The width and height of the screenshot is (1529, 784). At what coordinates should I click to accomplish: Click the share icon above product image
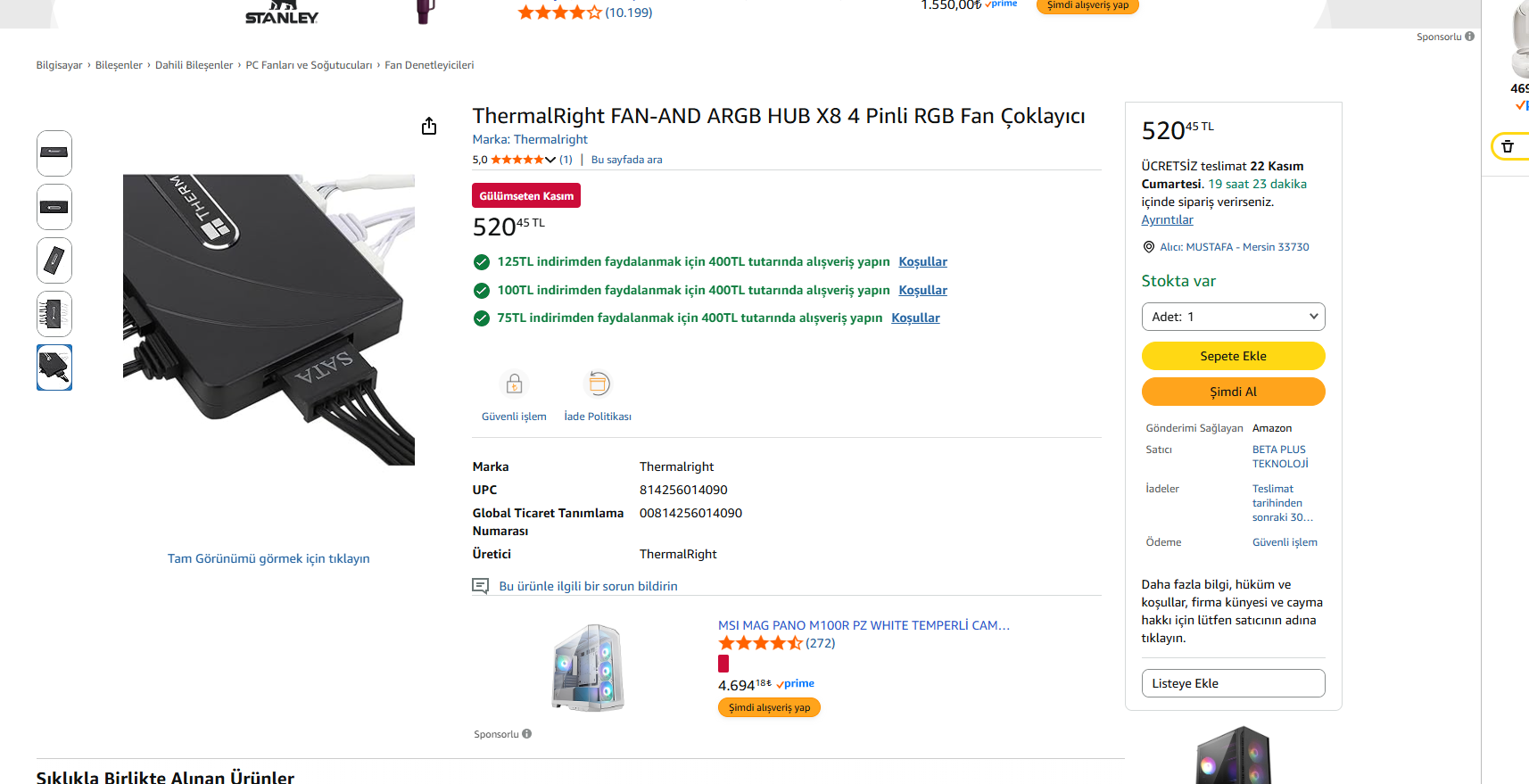point(429,126)
